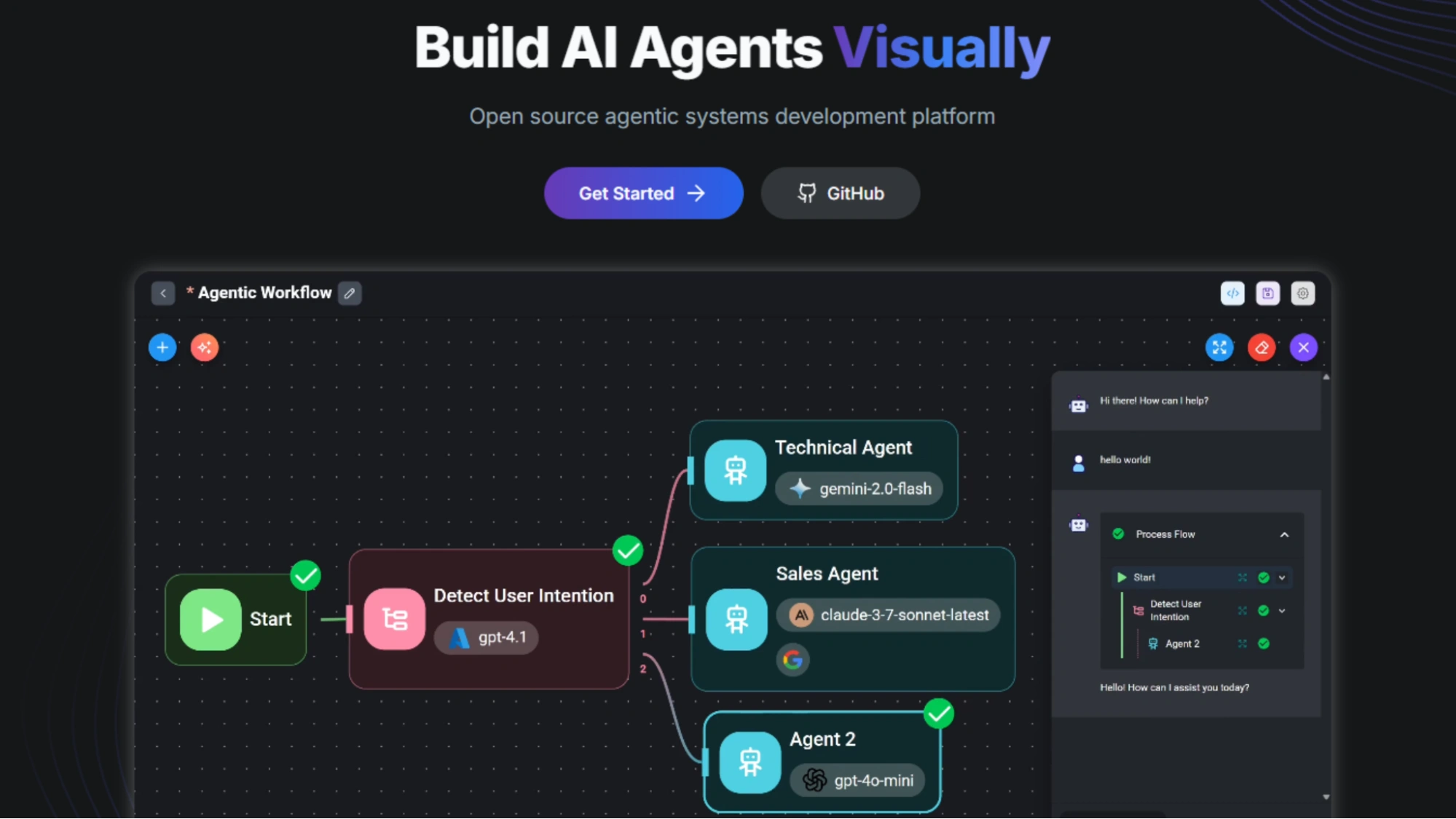1456x819 pixels.
Task: Click the expand icon on Start row
Action: tap(1243, 578)
